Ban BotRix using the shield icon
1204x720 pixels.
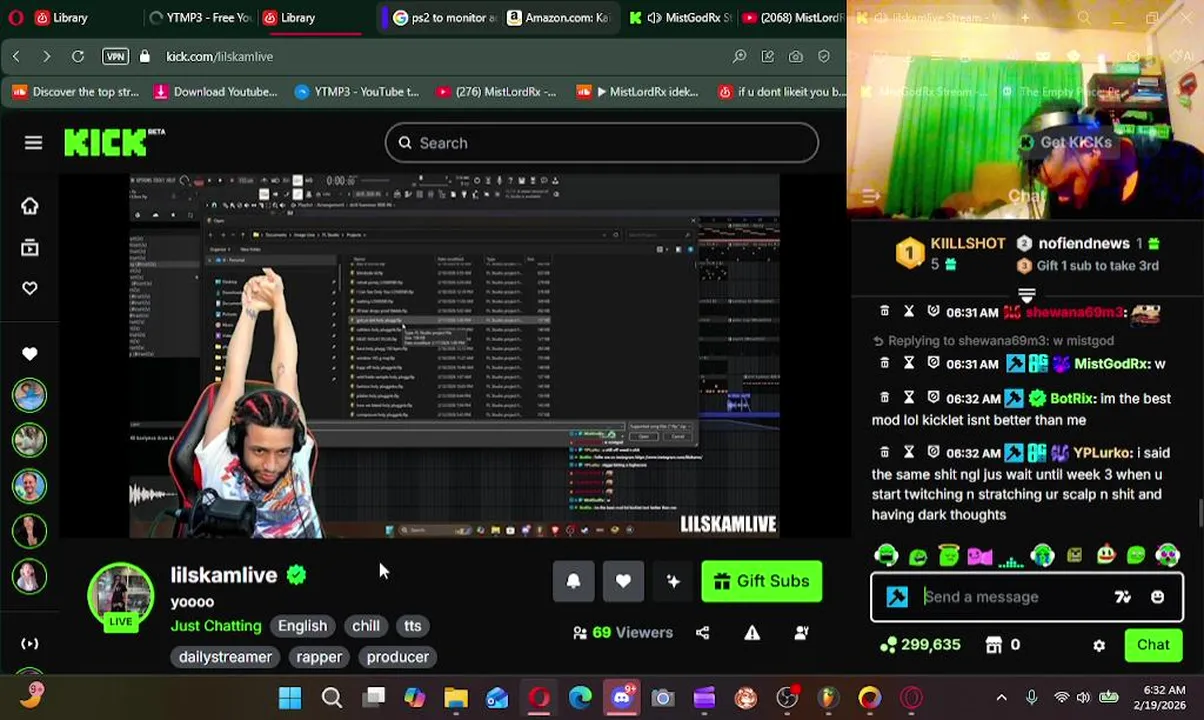[x=933, y=398]
